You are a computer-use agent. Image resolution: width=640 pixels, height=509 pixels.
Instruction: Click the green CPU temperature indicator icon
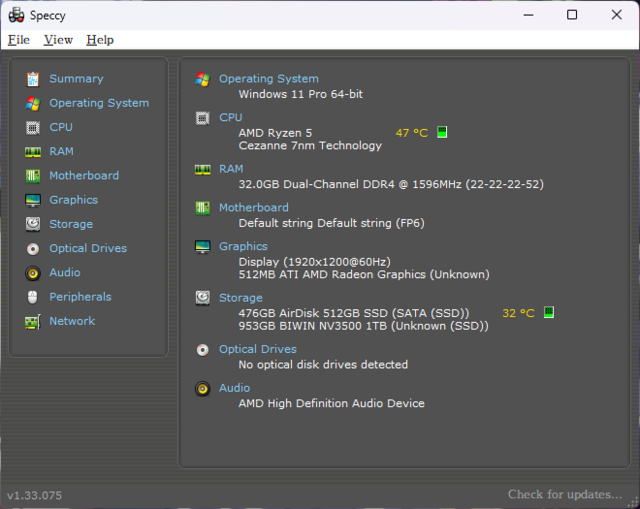(x=442, y=132)
